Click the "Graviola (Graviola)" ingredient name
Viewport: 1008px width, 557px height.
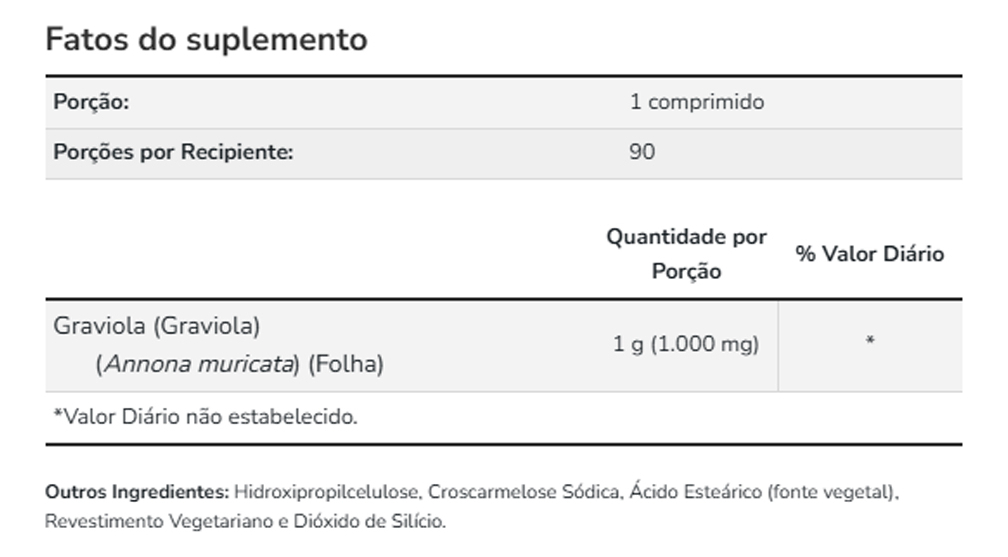pos(157,326)
